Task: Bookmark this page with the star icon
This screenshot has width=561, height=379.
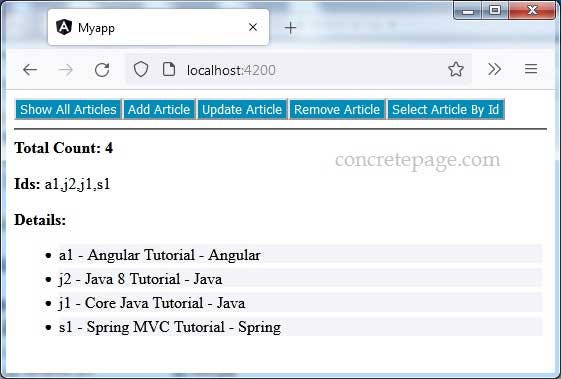Action: tap(456, 69)
